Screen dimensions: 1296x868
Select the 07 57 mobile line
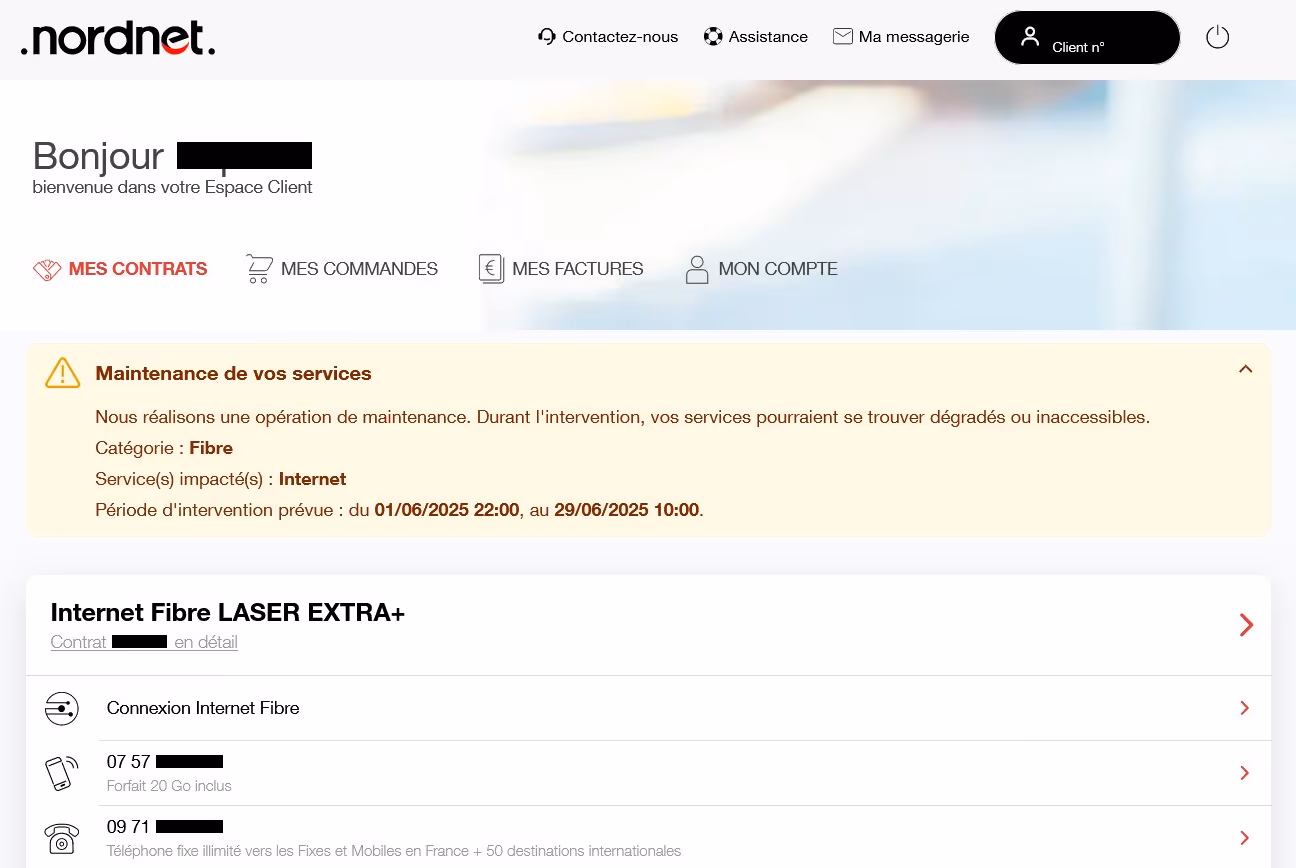pyautogui.click(x=165, y=762)
